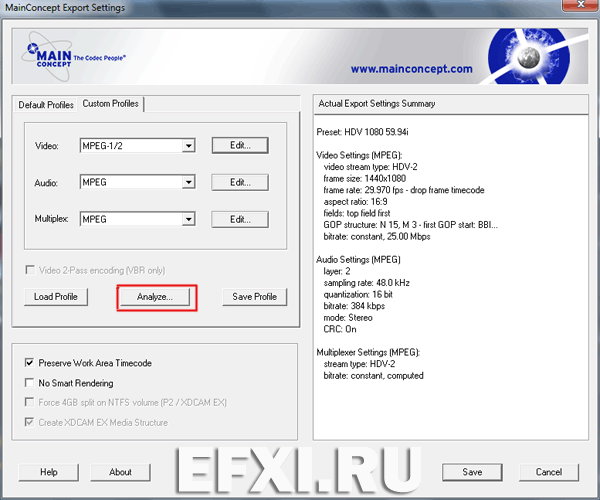
Task: Click the 'frame rate: 29.970 fps' line
Action: tap(404, 190)
